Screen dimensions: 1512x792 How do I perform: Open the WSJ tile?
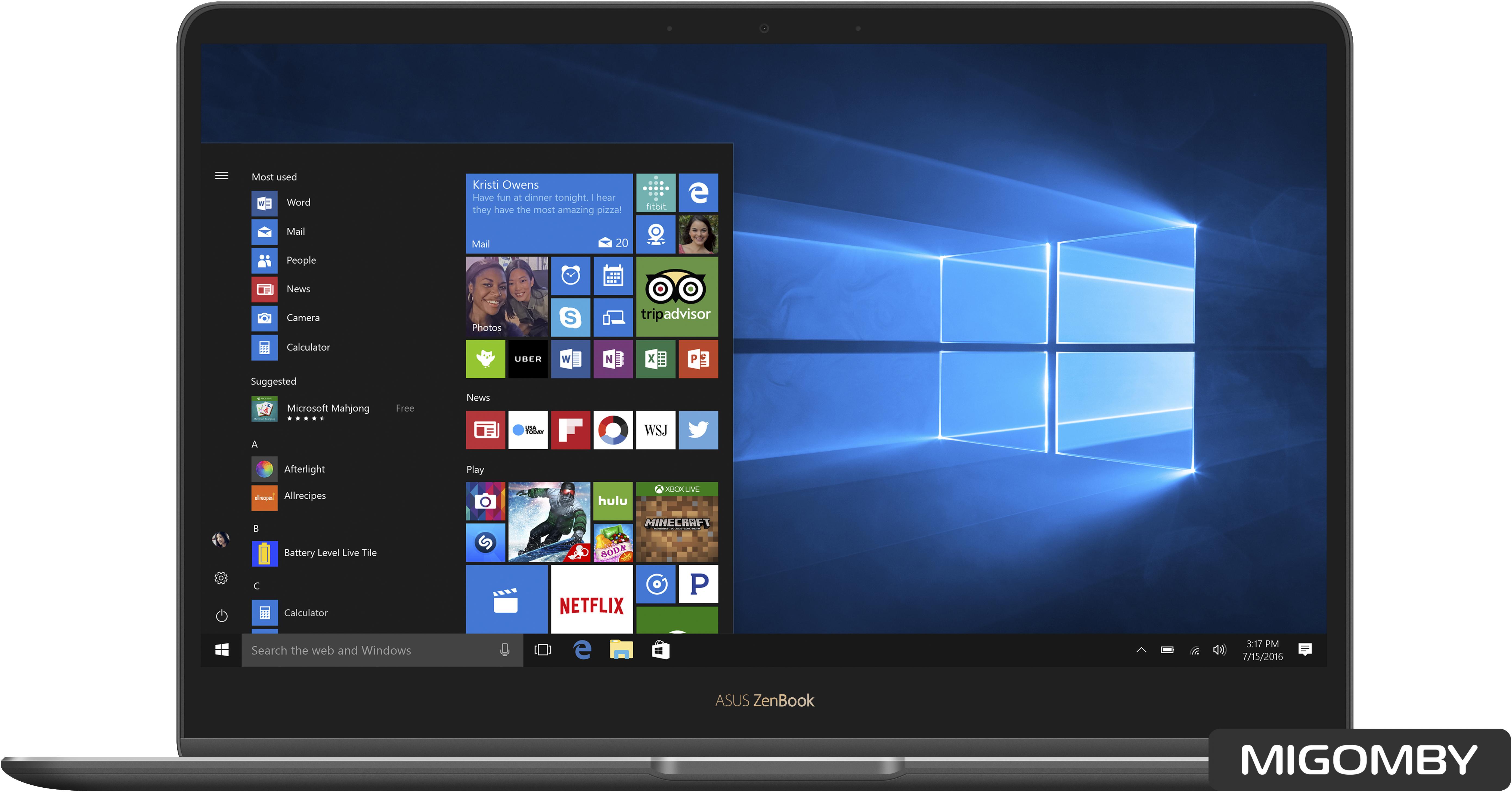pyautogui.click(x=656, y=430)
